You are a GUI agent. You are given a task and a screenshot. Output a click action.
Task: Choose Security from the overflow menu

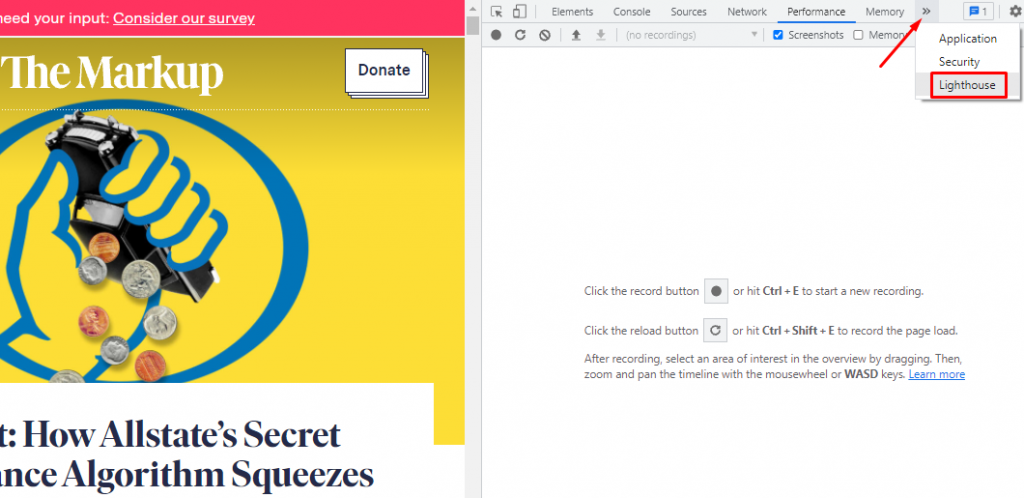(967, 62)
